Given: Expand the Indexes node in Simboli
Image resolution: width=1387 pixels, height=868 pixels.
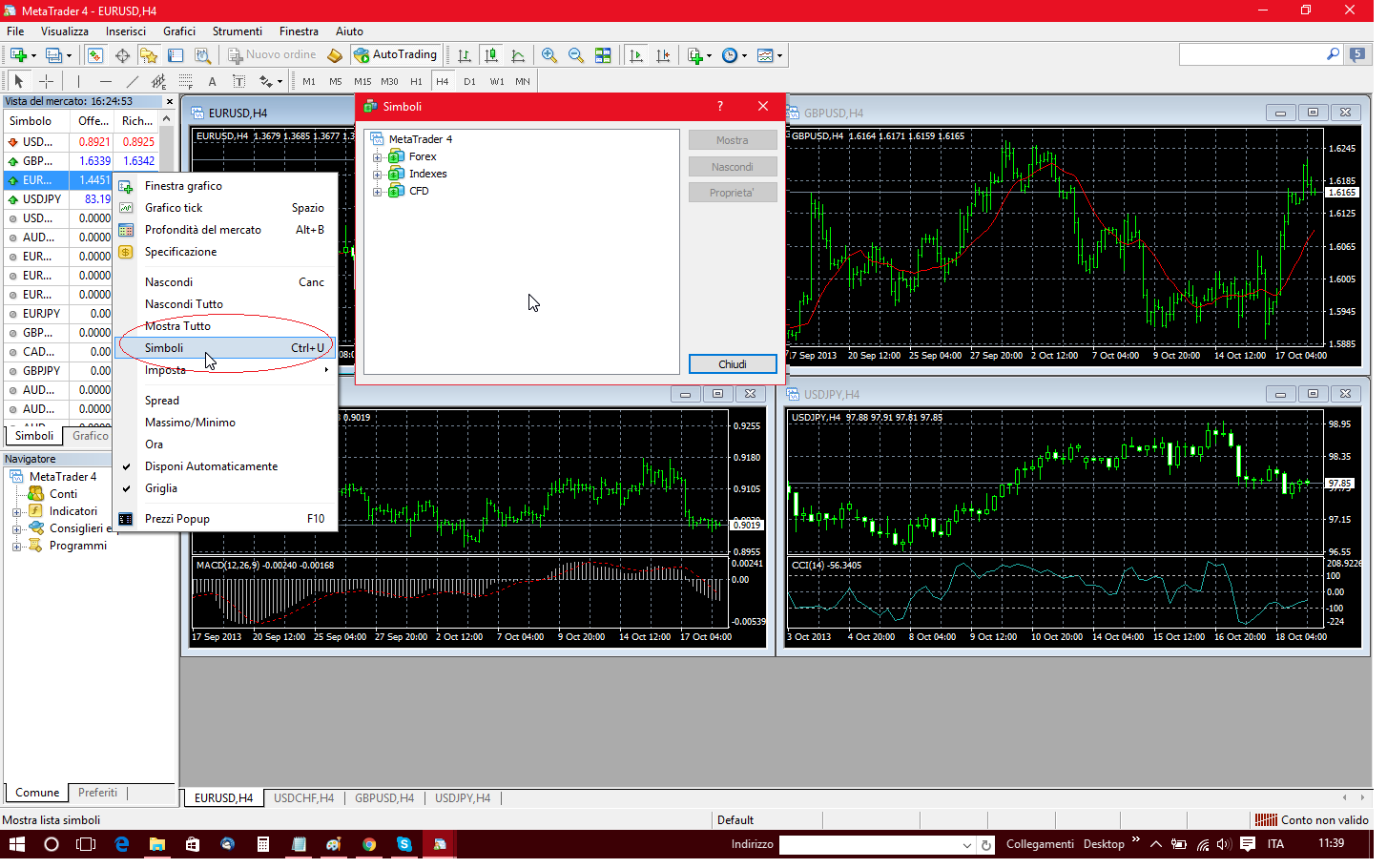Looking at the screenshot, I should click(378, 175).
